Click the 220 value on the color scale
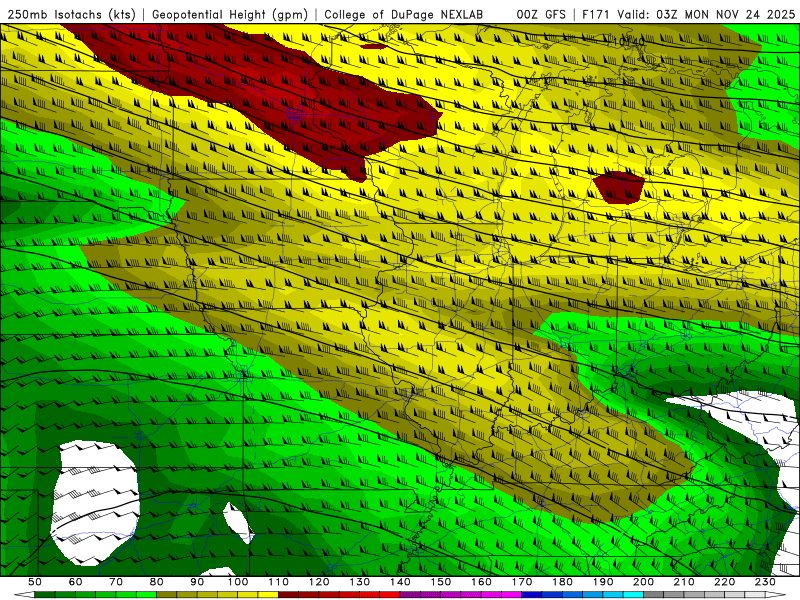800x600 pixels. pos(724,582)
